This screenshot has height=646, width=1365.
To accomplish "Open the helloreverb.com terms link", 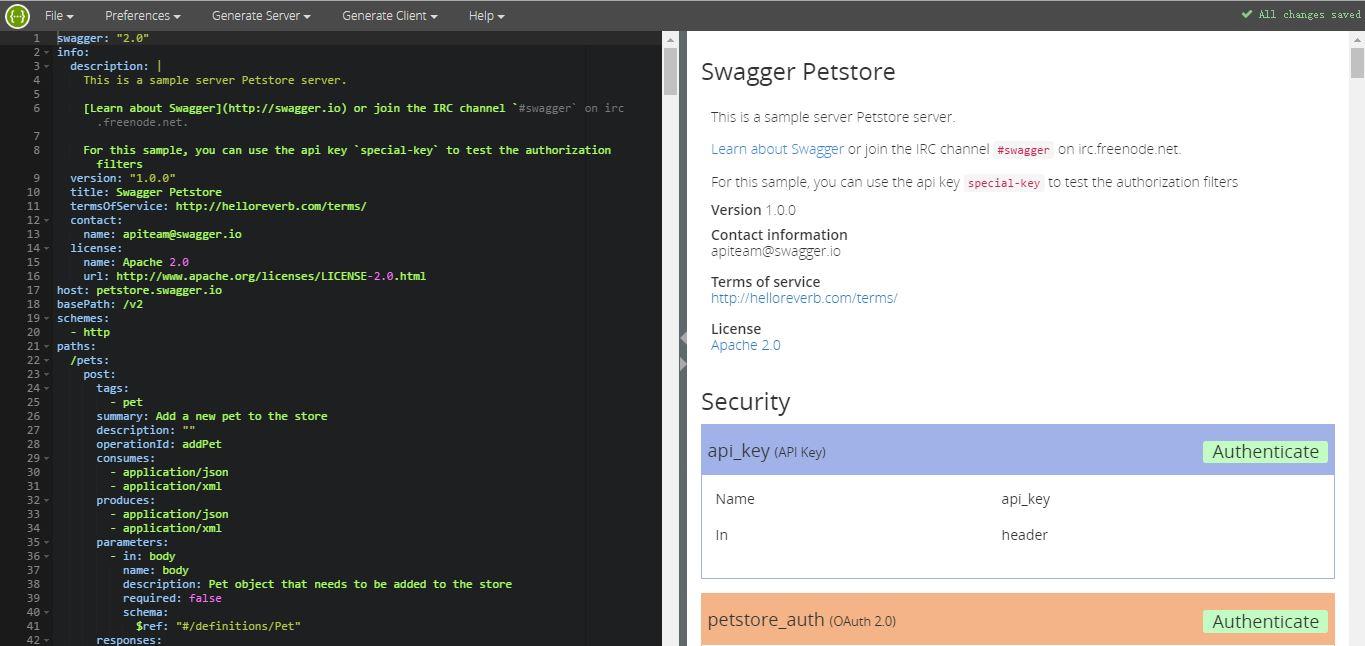I will pos(804,298).
